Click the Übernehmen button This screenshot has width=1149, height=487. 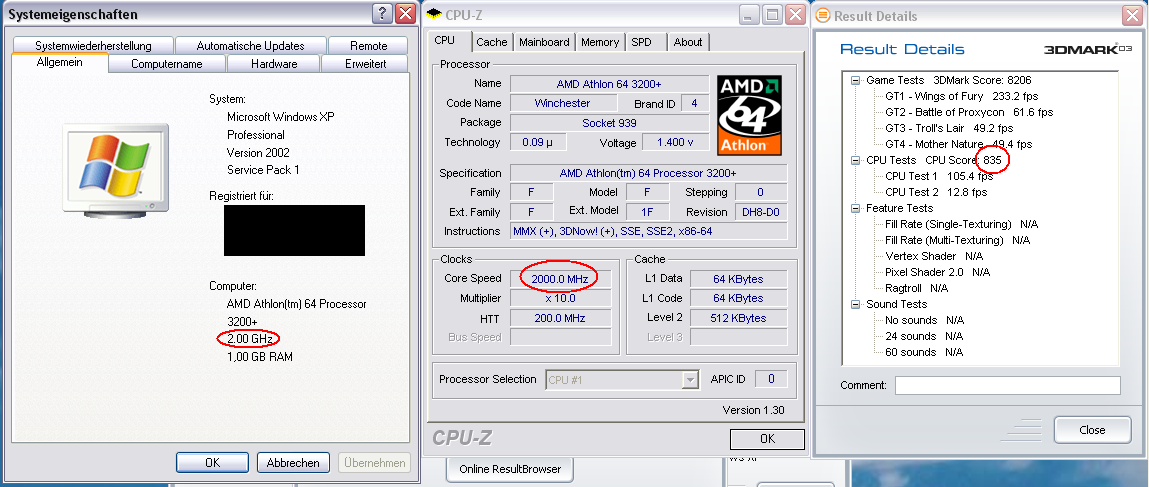[x=374, y=463]
